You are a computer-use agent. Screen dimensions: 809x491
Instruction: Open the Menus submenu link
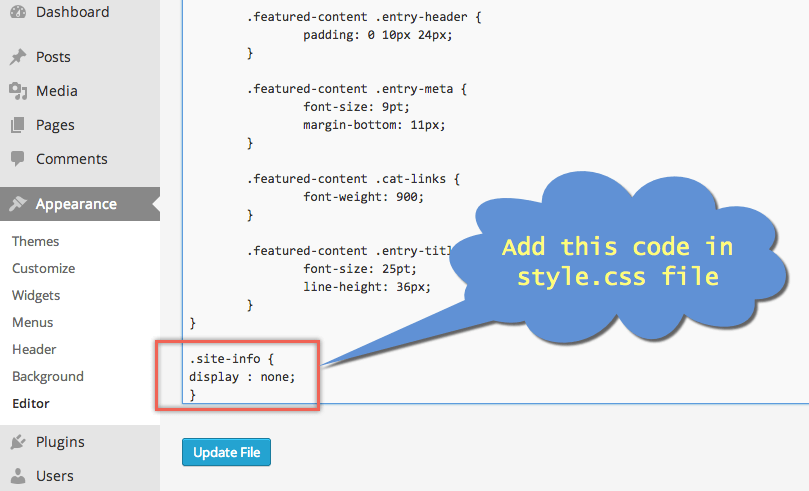pyautogui.click(x=33, y=322)
